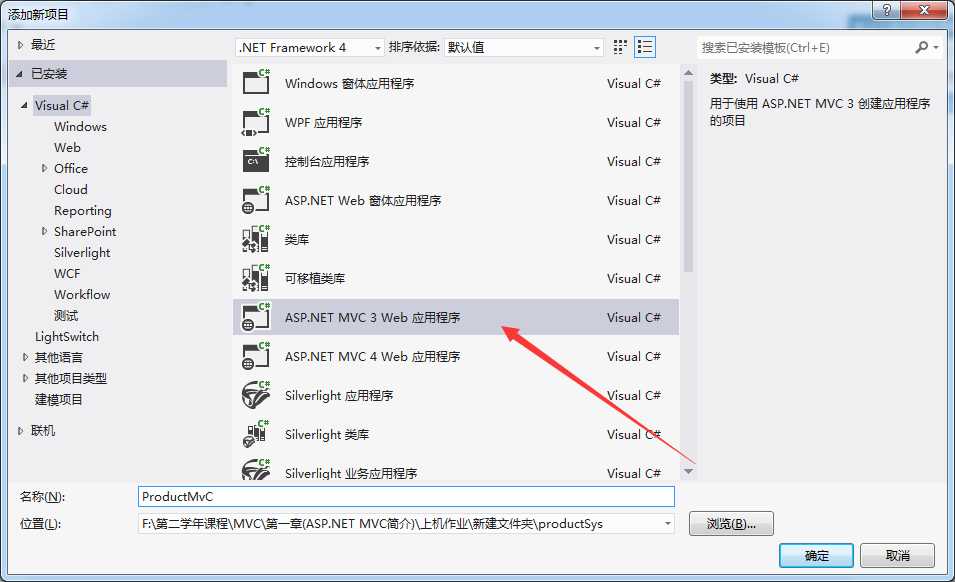Select the Web category
This screenshot has width=955, height=582.
(x=67, y=147)
